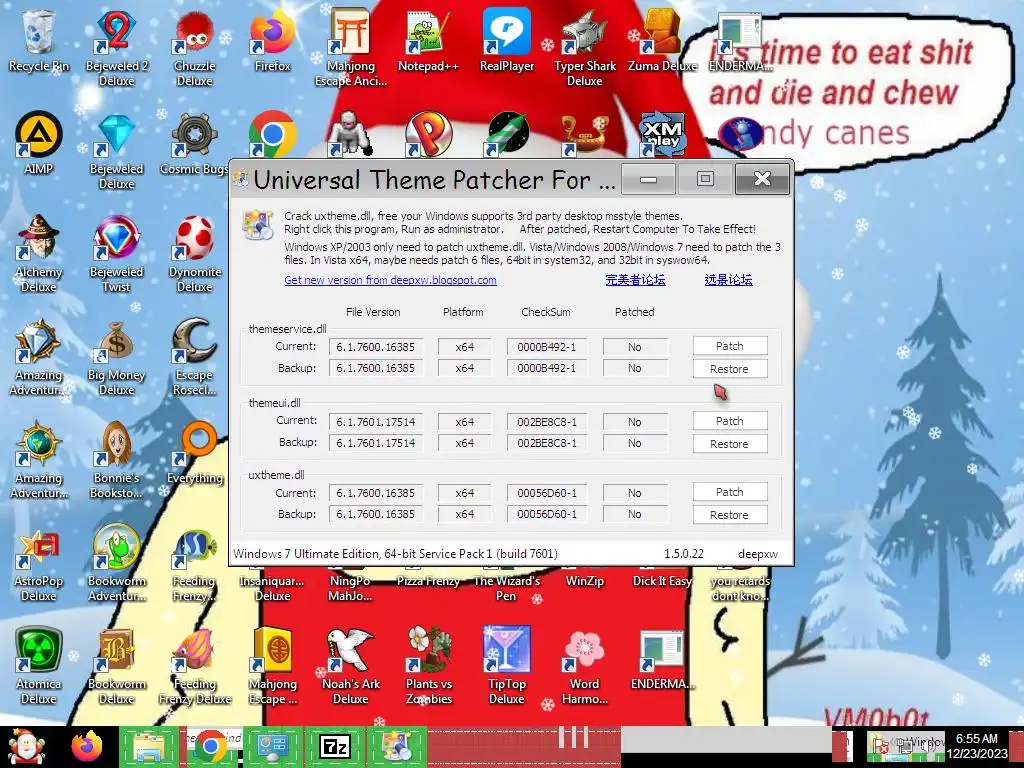Open the 远景论坛 forum link
The image size is (1024, 768).
pyautogui.click(x=729, y=280)
